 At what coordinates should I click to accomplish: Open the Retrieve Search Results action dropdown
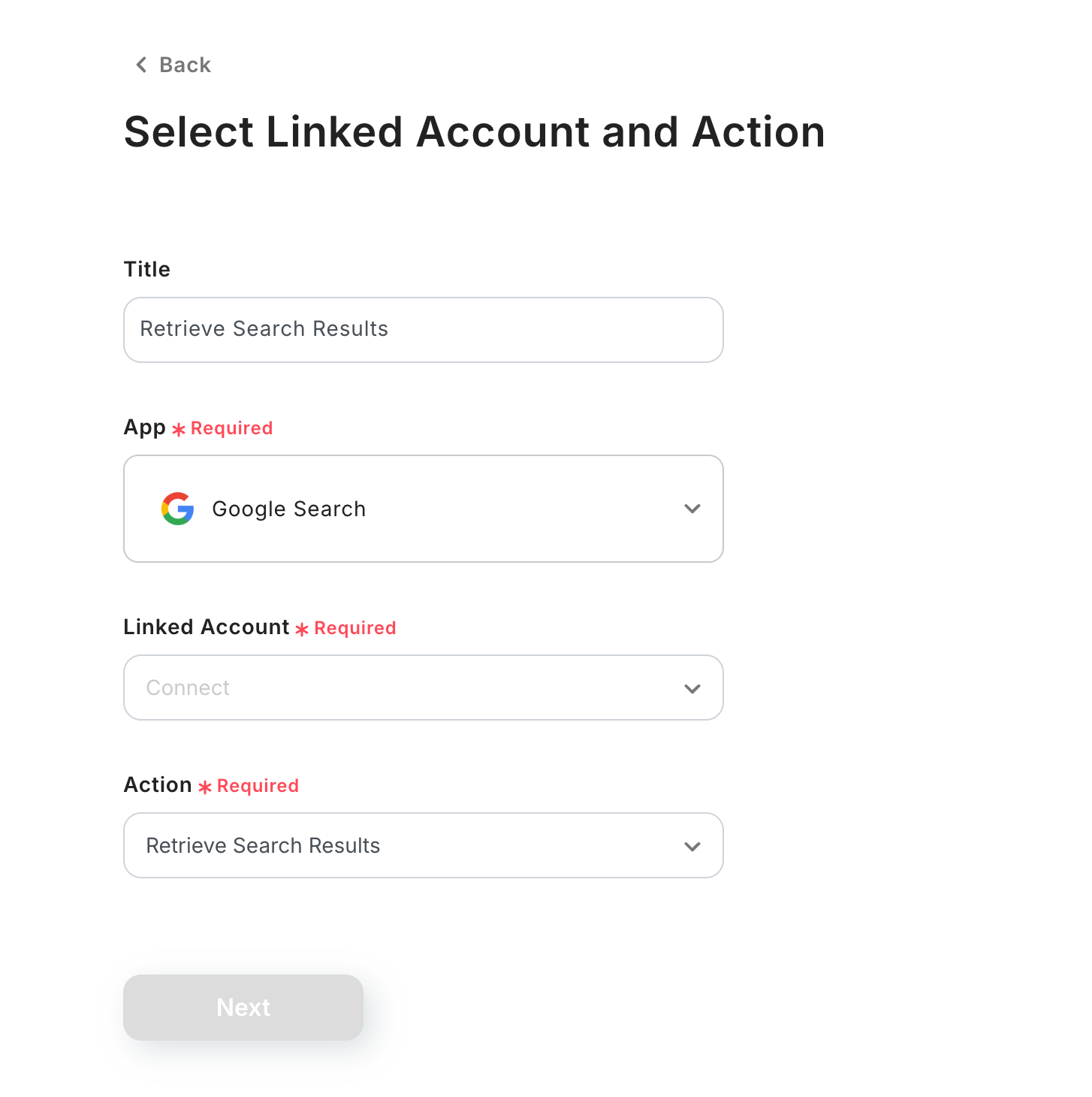(x=424, y=845)
